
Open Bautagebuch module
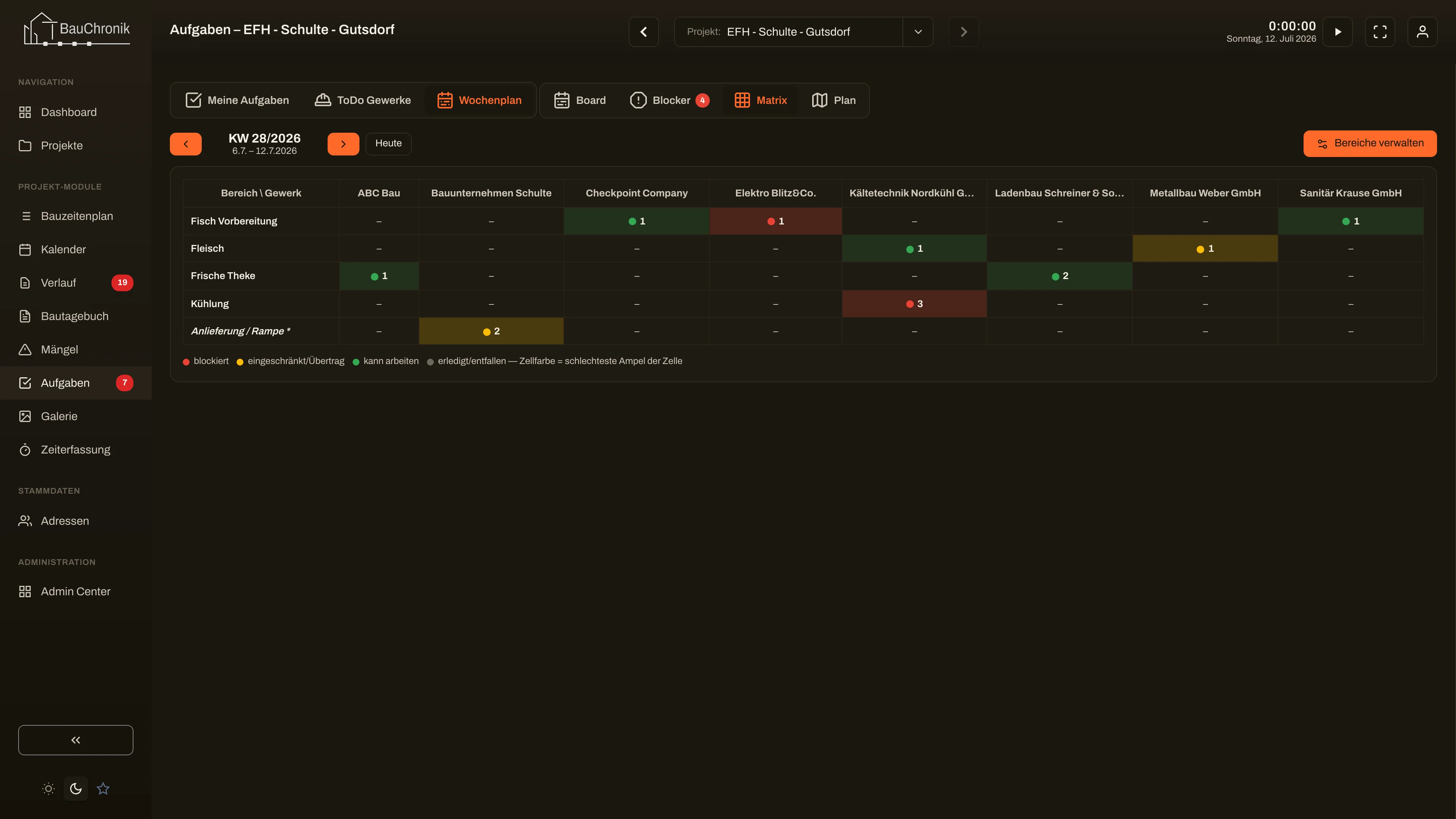pyautogui.click(x=76, y=316)
